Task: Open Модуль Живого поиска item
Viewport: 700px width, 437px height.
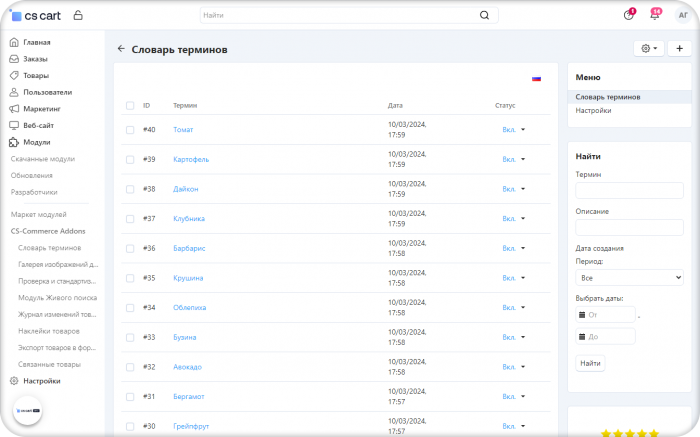Action: click(x=58, y=298)
